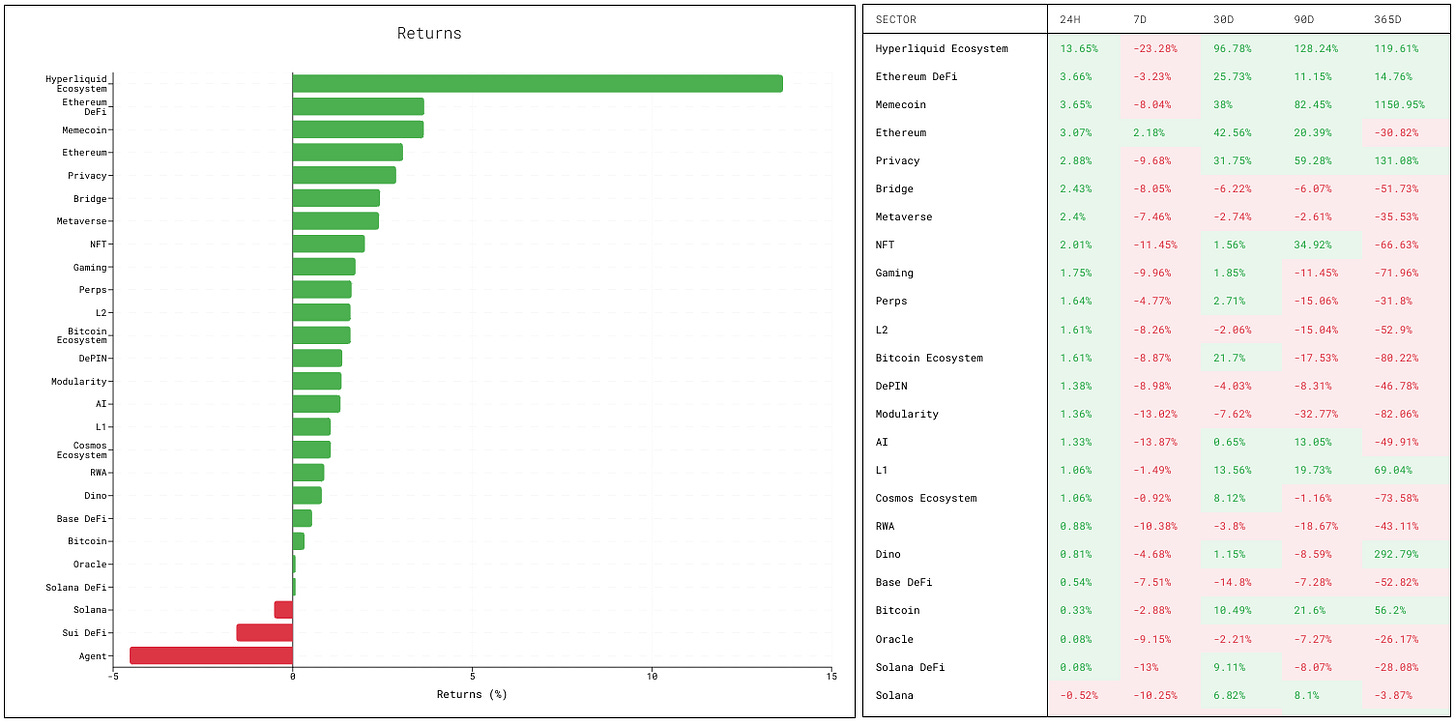The width and height of the screenshot is (1456, 723).
Task: Click the 90D column header
Action: point(1304,19)
